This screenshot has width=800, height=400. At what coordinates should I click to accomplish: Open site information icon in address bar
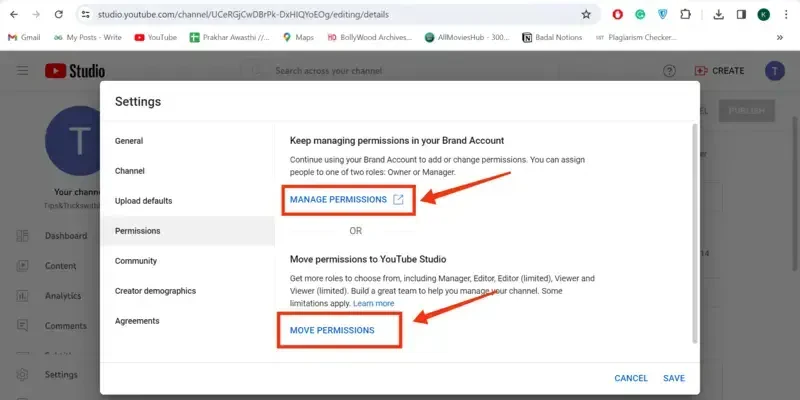[86, 15]
